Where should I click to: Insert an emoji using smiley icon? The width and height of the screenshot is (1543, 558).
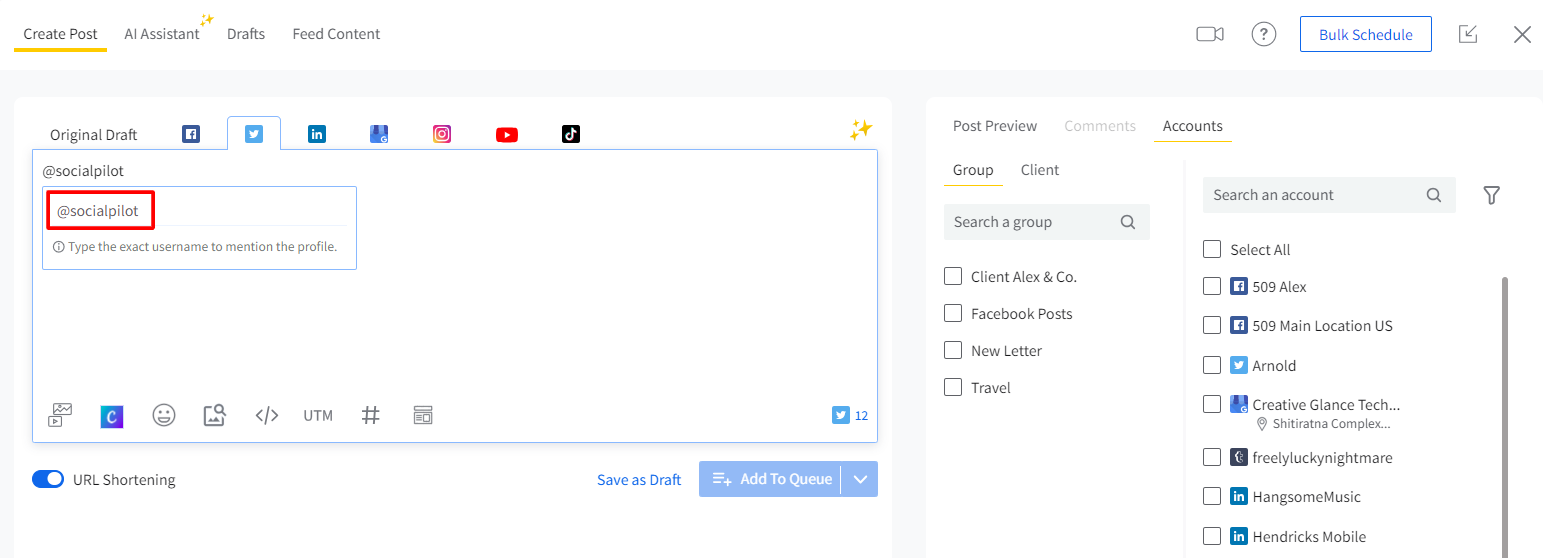click(164, 416)
